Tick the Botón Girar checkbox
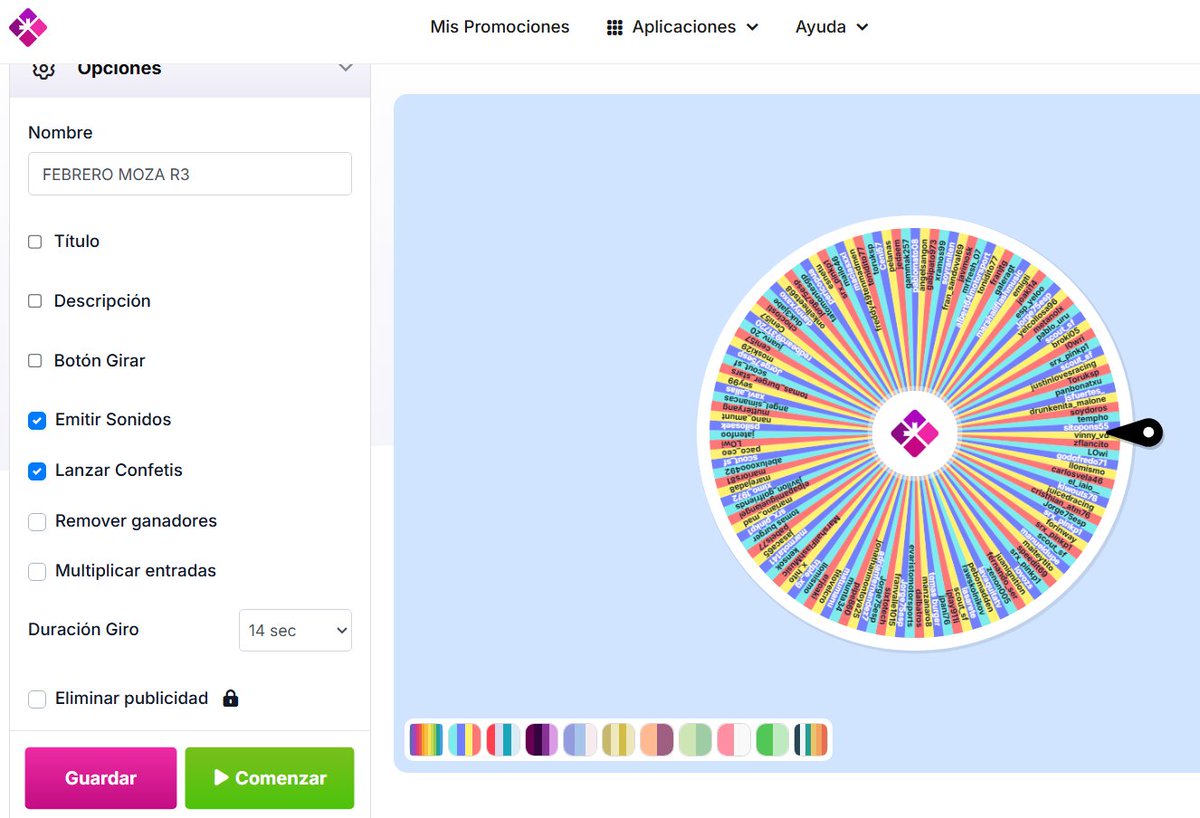Screen dimensions: 1200x818 click(35, 361)
